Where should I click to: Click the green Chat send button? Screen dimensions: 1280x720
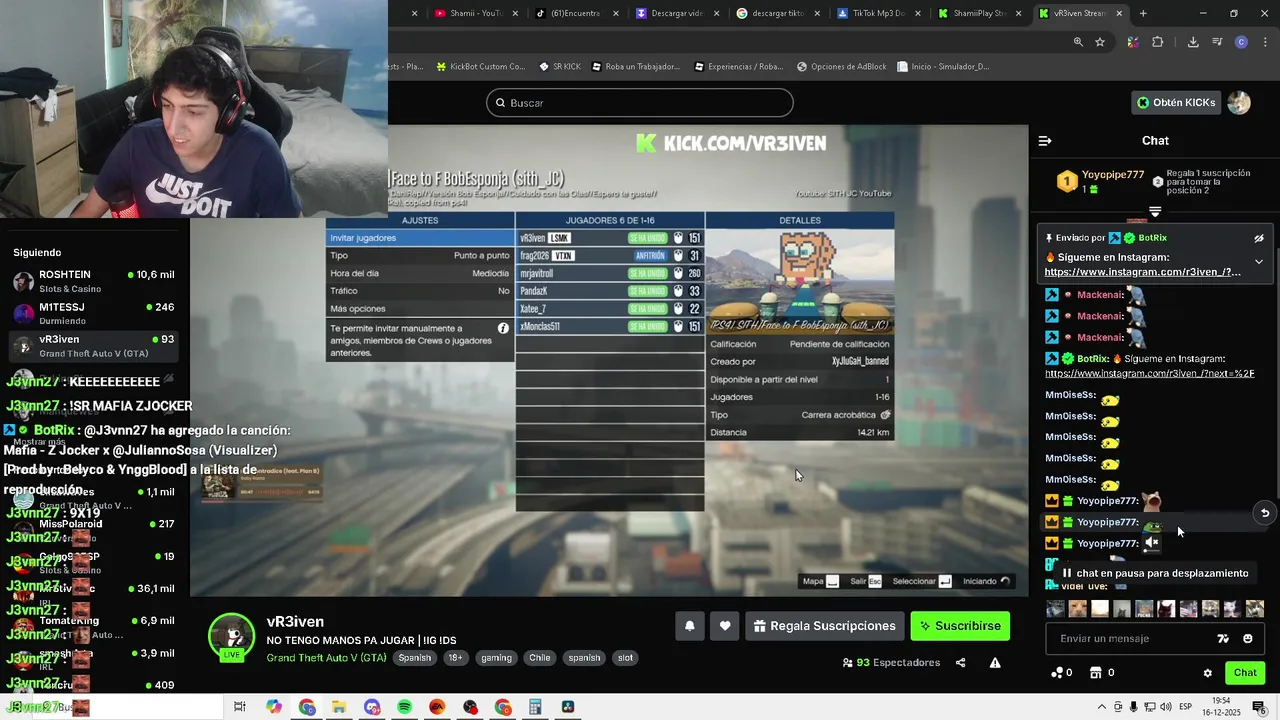coord(1245,673)
